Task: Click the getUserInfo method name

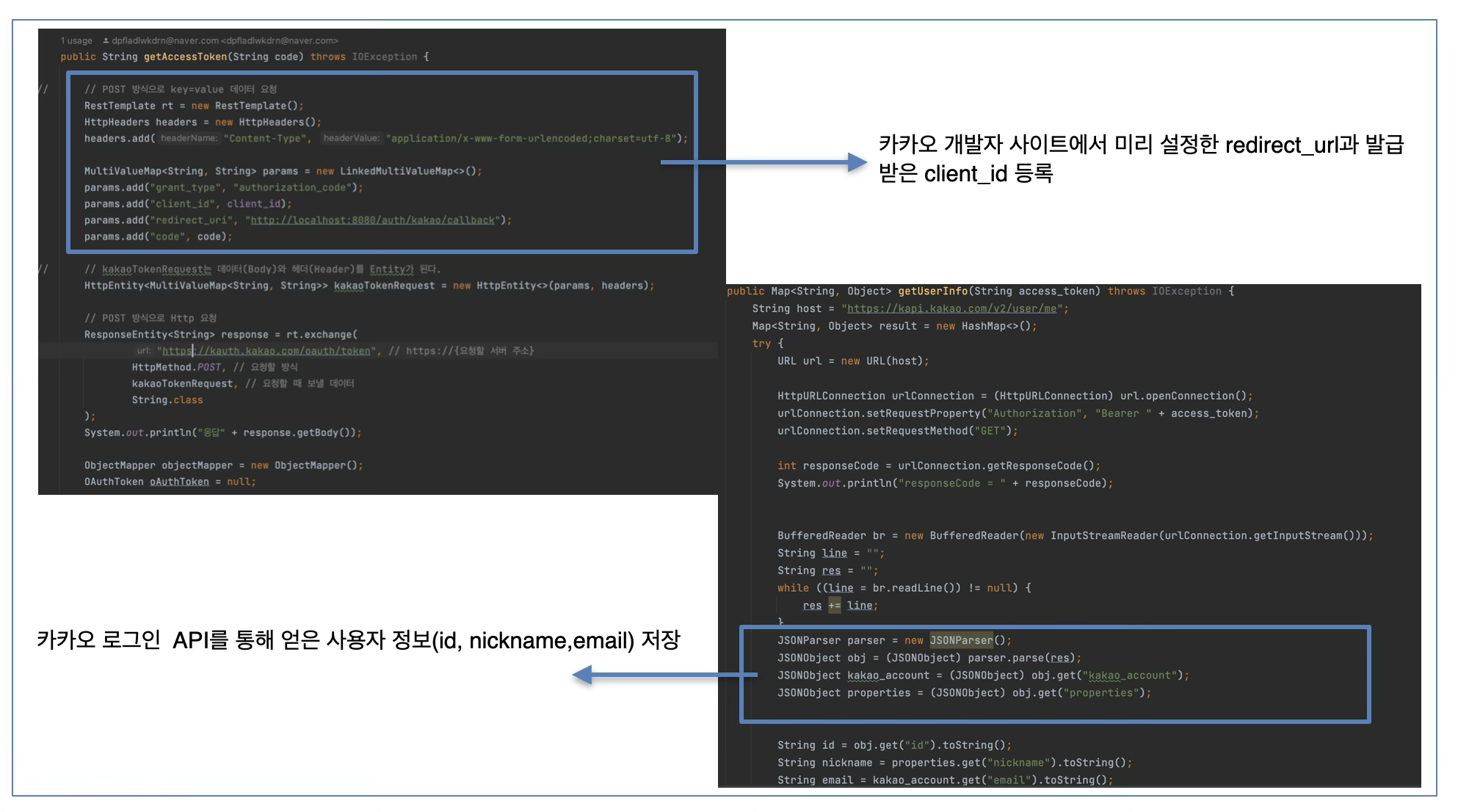Action: pos(933,291)
